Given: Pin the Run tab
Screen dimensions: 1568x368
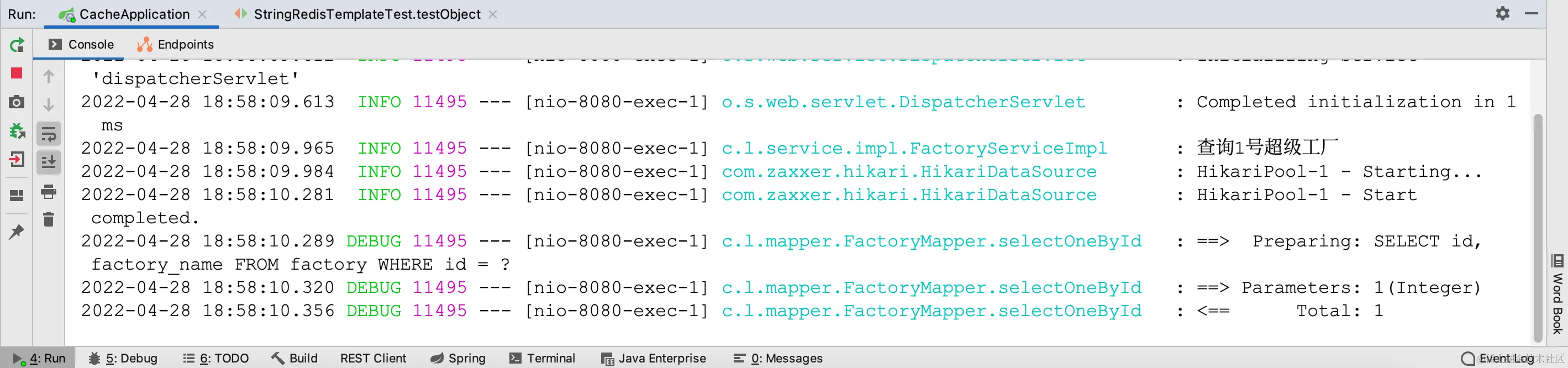Looking at the screenshot, I should pos(17,232).
